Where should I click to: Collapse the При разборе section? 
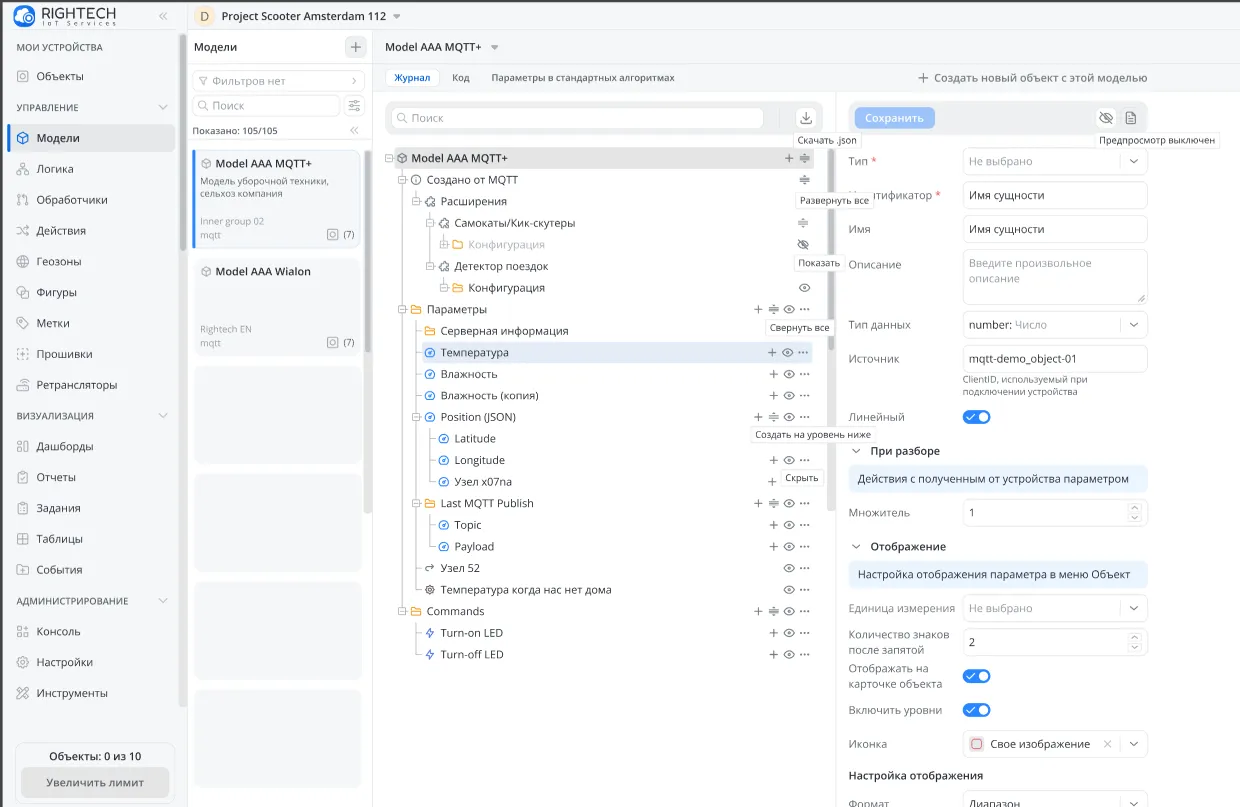point(856,451)
